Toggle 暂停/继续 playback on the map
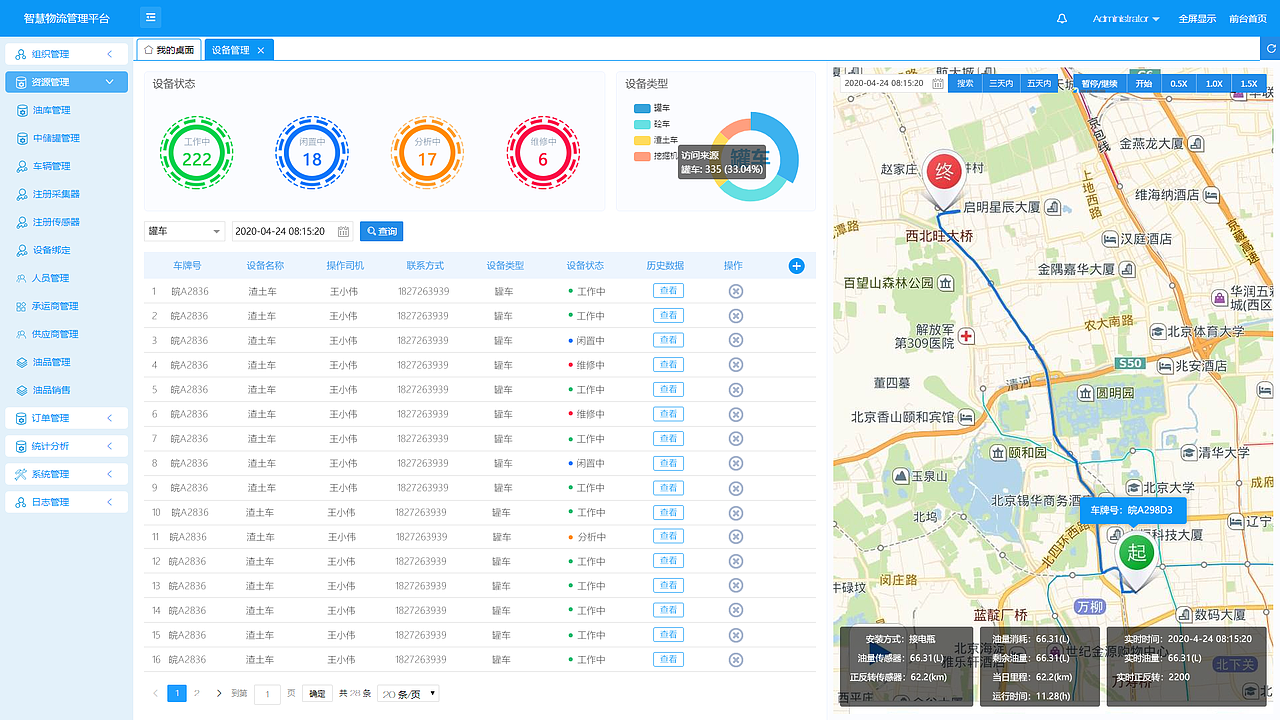 point(1099,83)
